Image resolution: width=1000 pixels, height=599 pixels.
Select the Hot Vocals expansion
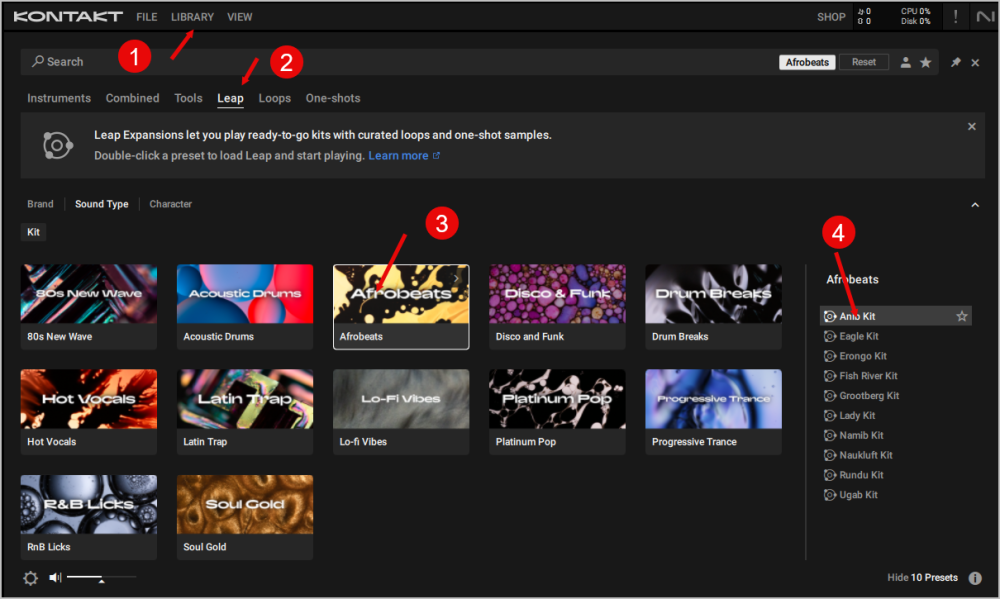[89, 412]
